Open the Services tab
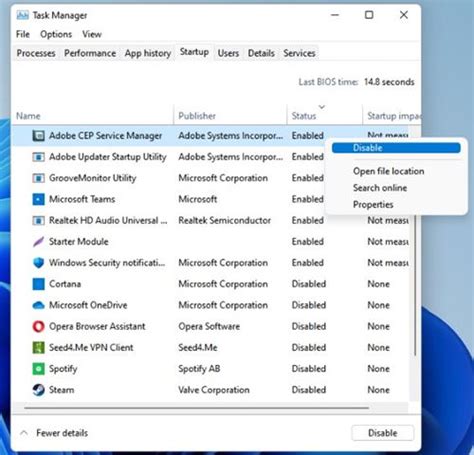474x455 pixels. pyautogui.click(x=299, y=53)
